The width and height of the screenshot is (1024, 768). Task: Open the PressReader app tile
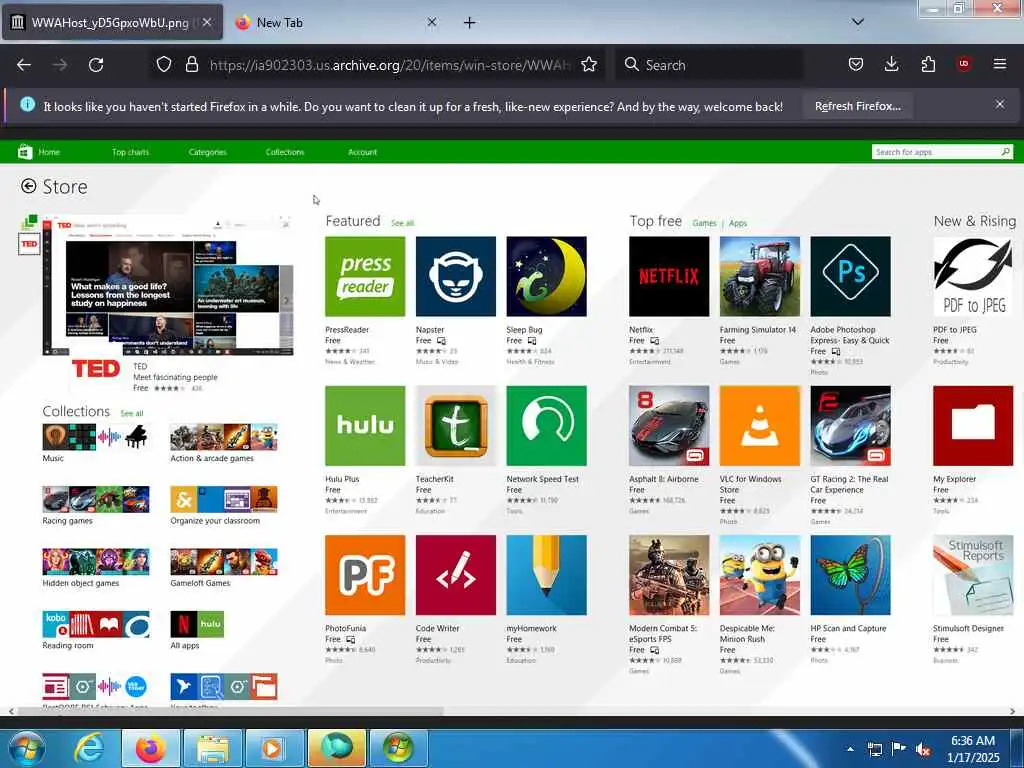tap(364, 276)
